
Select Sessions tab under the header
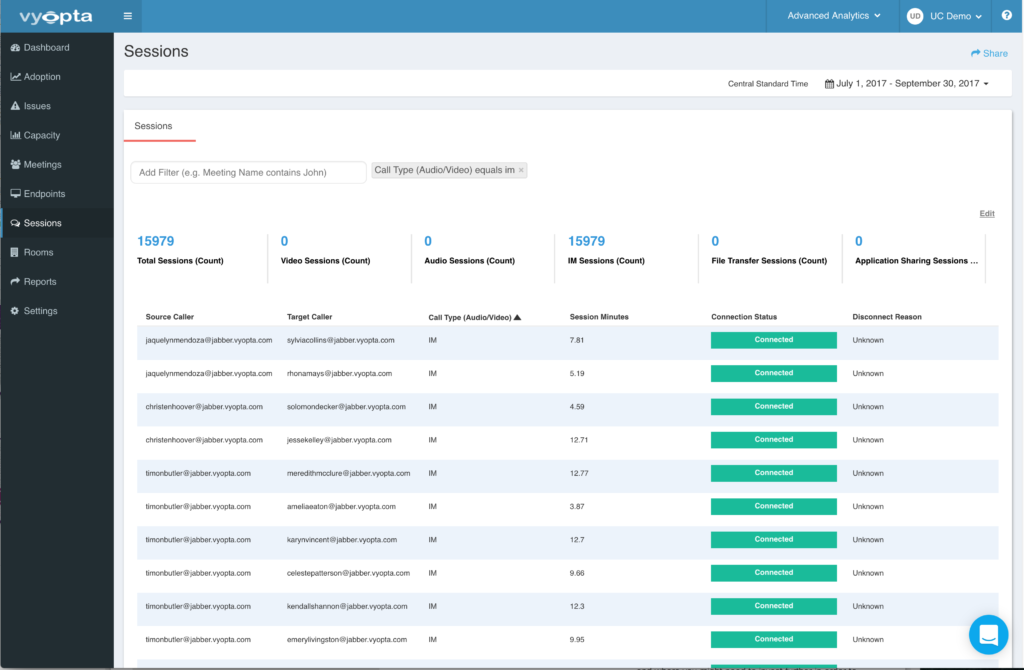click(x=153, y=126)
